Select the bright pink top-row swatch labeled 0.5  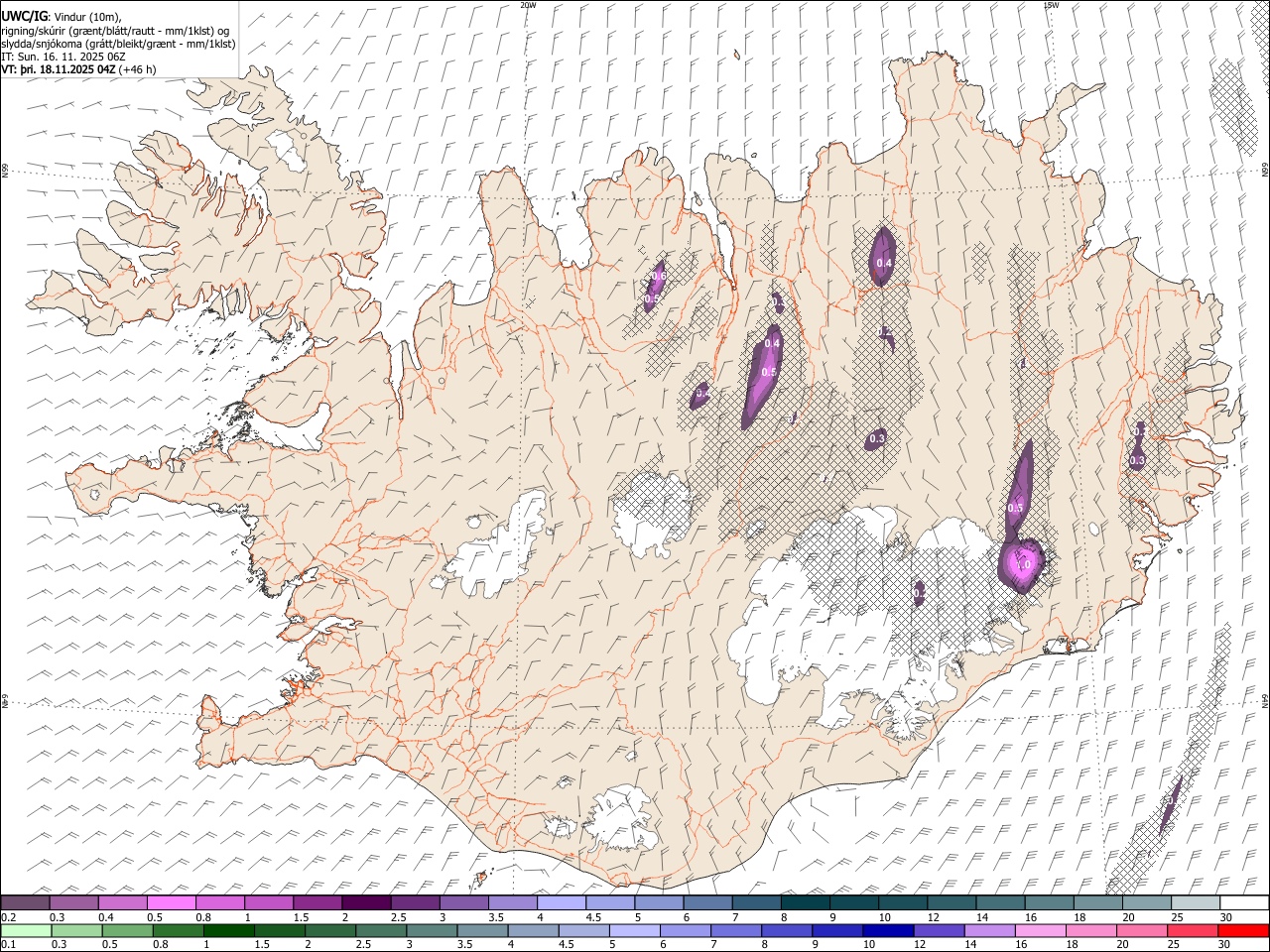171,903
